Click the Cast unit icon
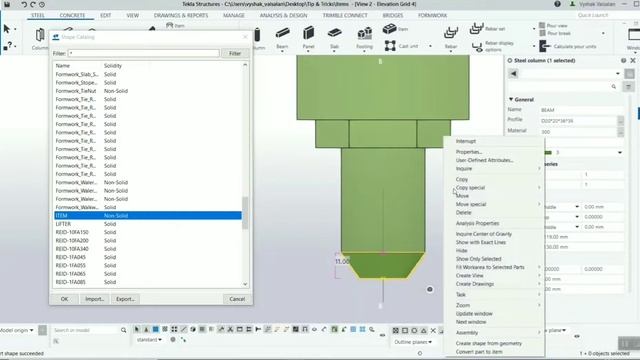 pos(390,46)
